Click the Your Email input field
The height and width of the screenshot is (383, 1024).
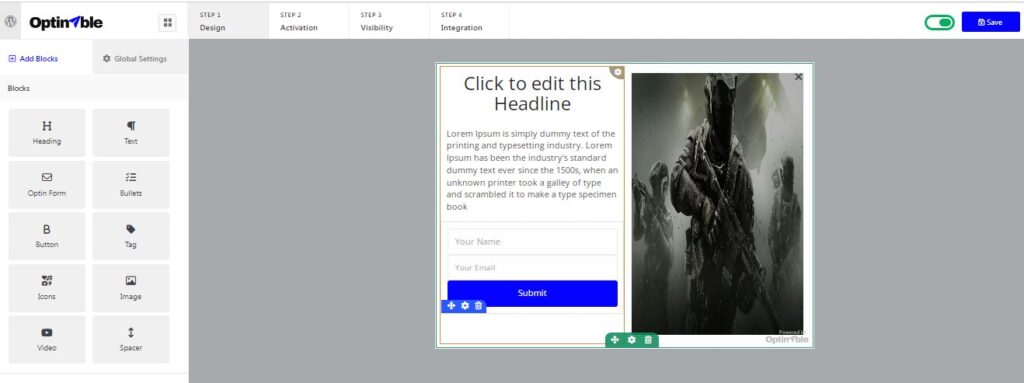(x=532, y=267)
